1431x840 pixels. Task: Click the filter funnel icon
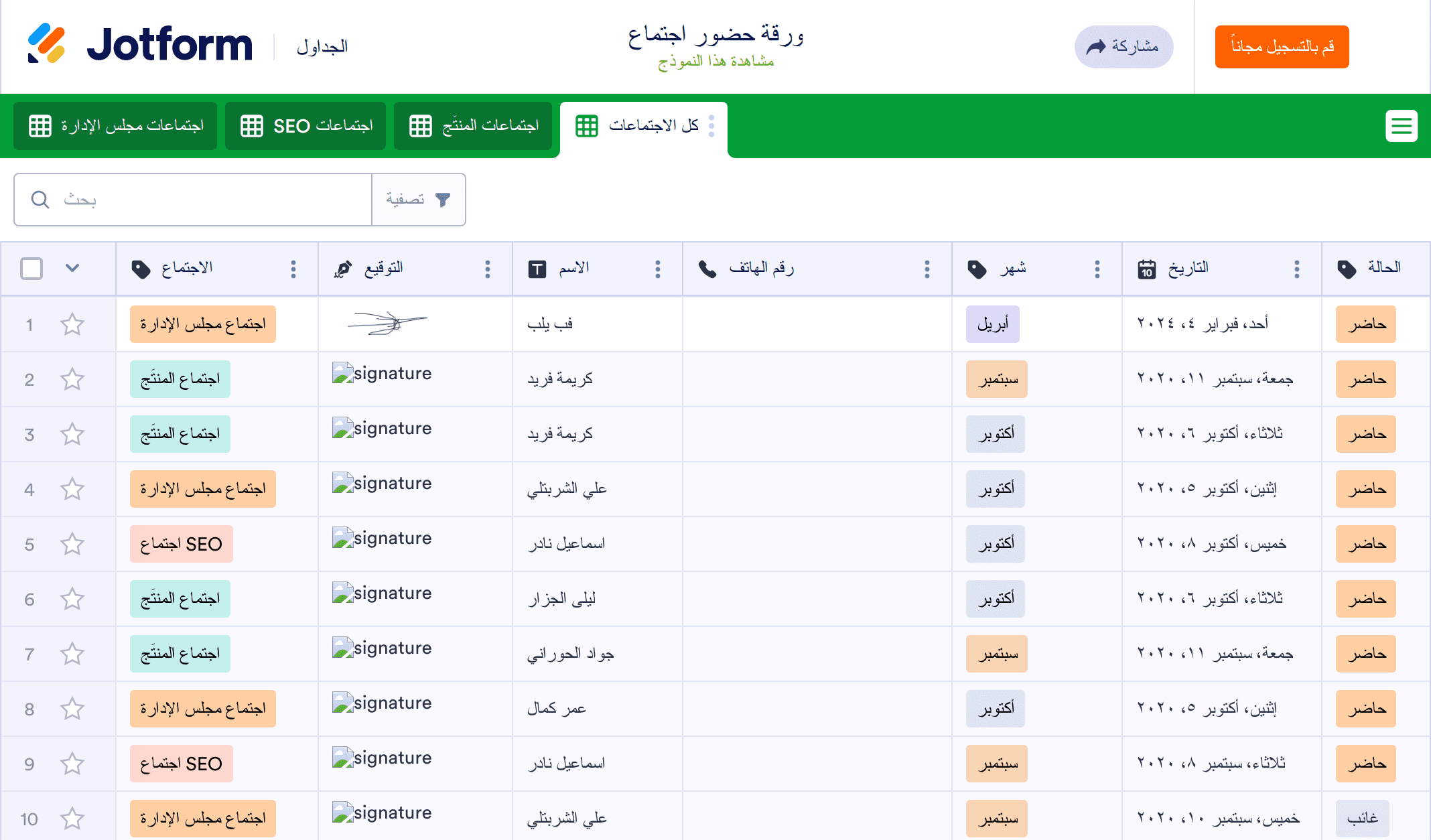(443, 200)
